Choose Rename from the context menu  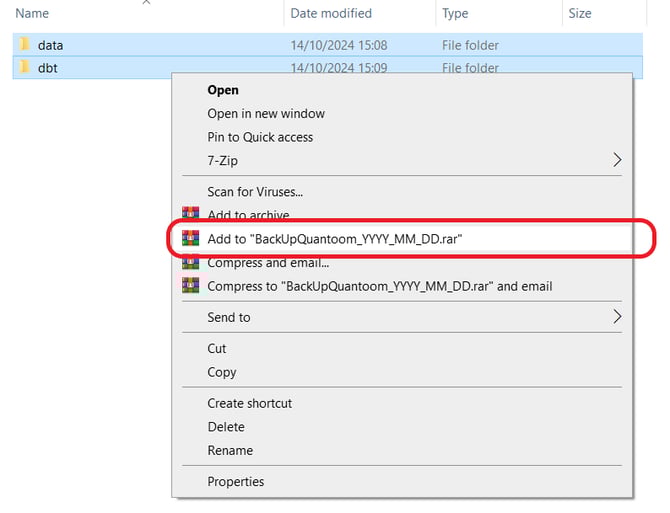[x=230, y=450]
